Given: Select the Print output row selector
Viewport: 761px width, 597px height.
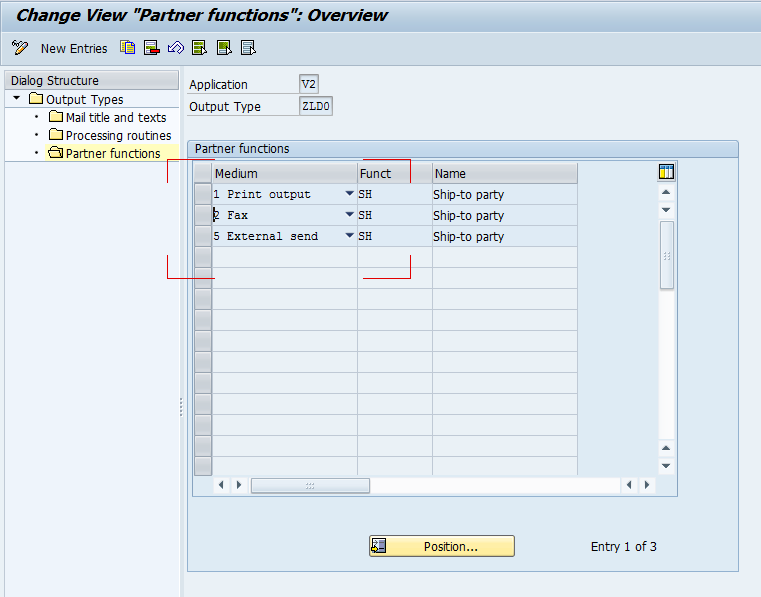Looking at the screenshot, I should coord(203,194).
